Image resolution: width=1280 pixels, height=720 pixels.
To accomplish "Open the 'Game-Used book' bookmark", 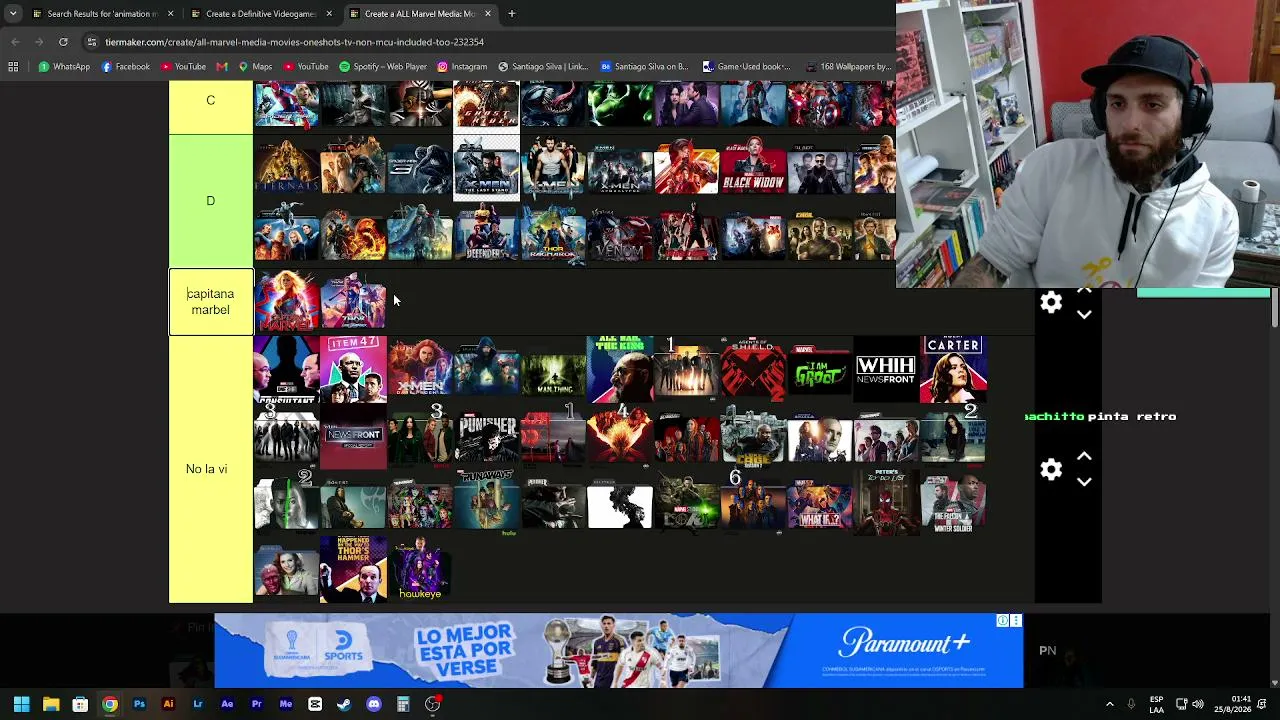I will point(746,67).
